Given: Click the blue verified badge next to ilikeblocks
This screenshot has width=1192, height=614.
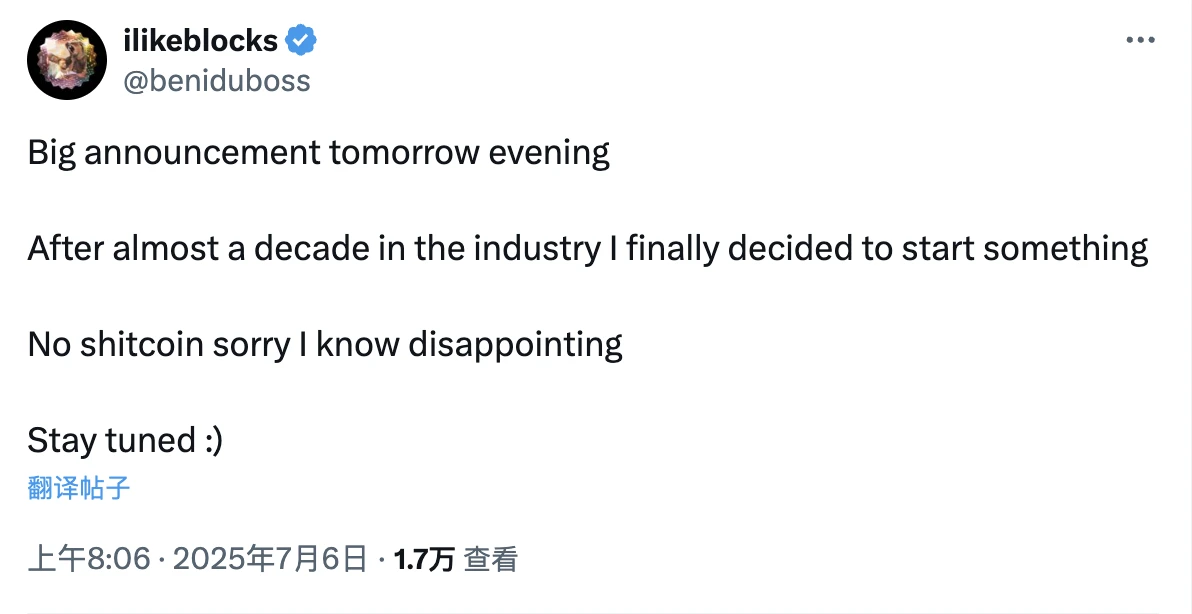Looking at the screenshot, I should click(x=301, y=38).
